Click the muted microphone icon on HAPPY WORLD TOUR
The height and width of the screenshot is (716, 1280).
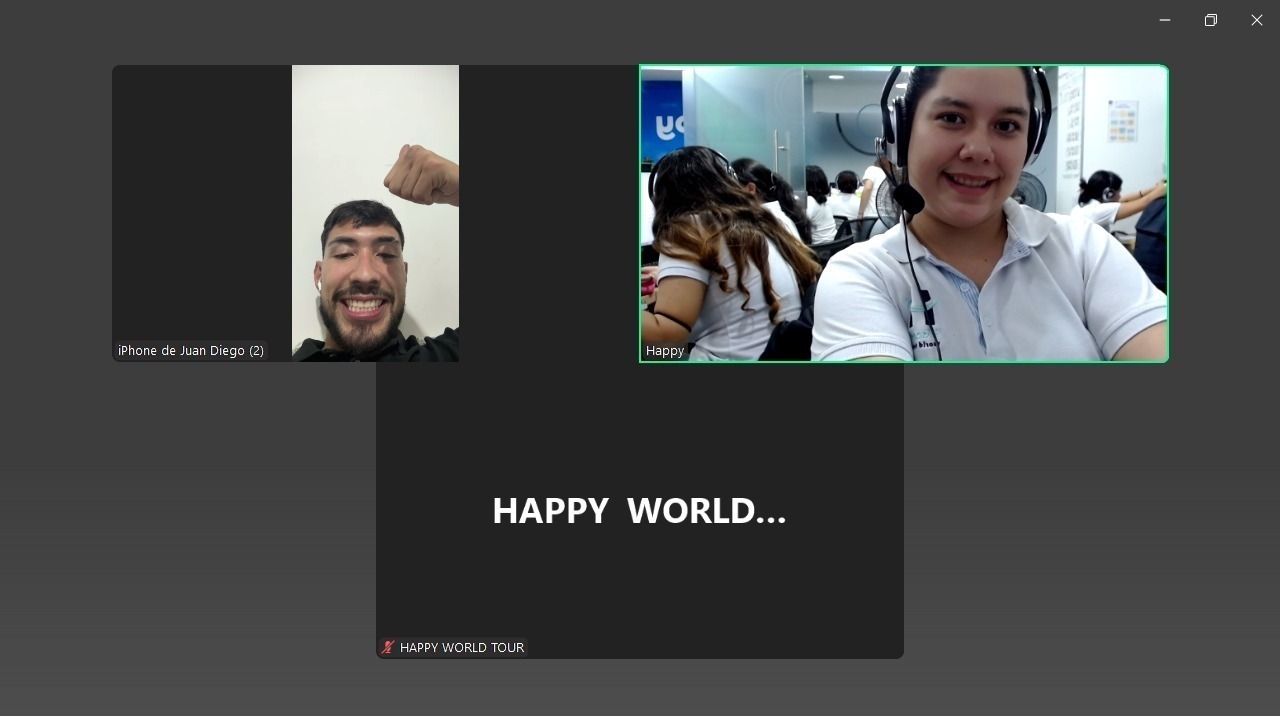point(388,647)
